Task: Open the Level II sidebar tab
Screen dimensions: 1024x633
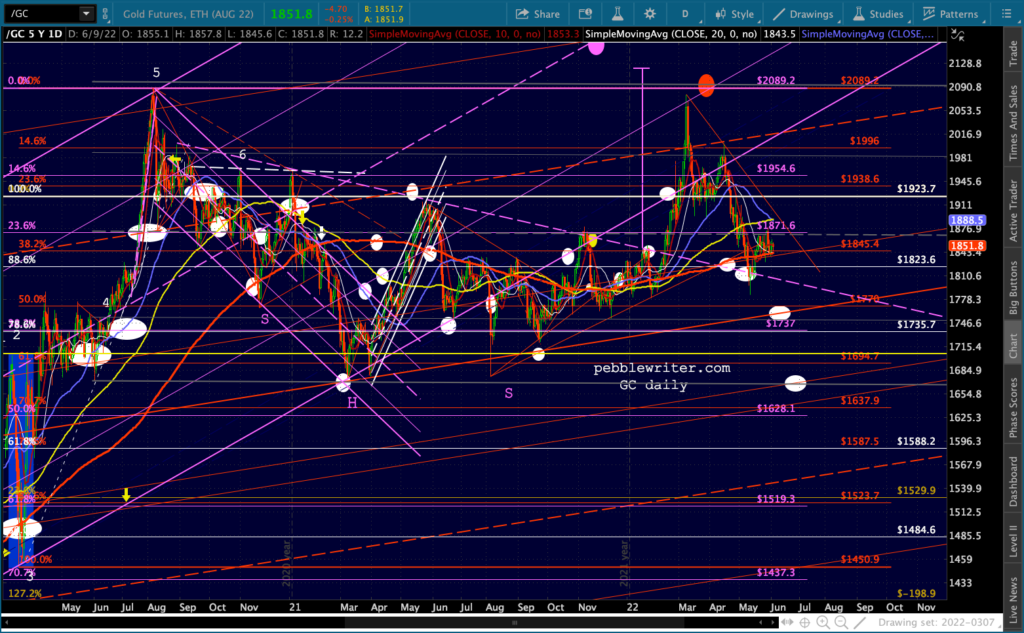Action: click(1013, 542)
